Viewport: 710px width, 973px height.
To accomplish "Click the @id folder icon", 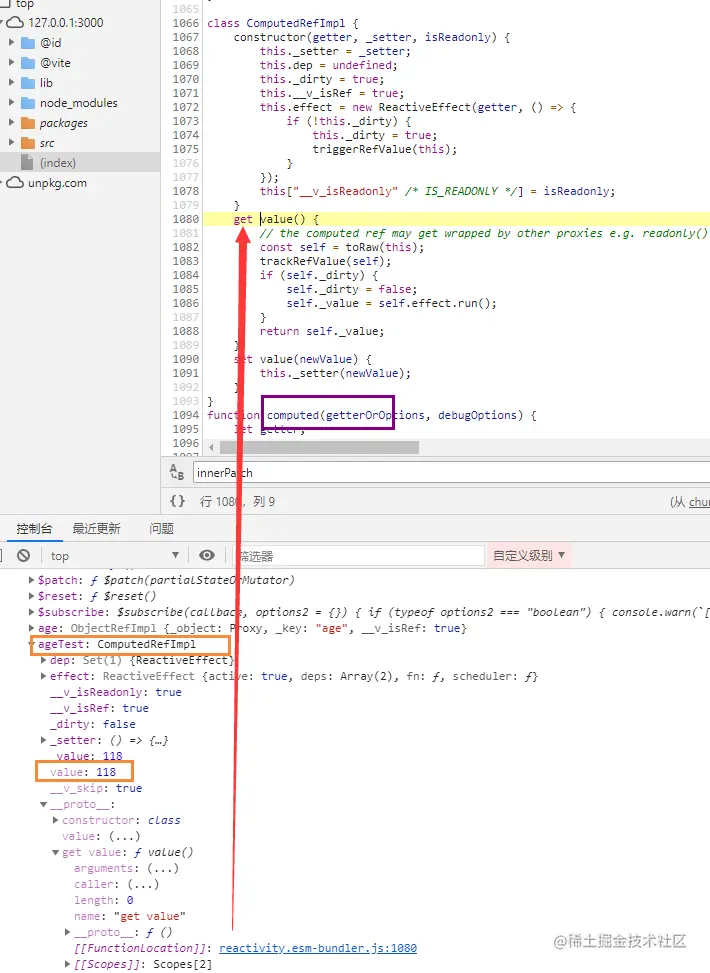I will pos(28,43).
